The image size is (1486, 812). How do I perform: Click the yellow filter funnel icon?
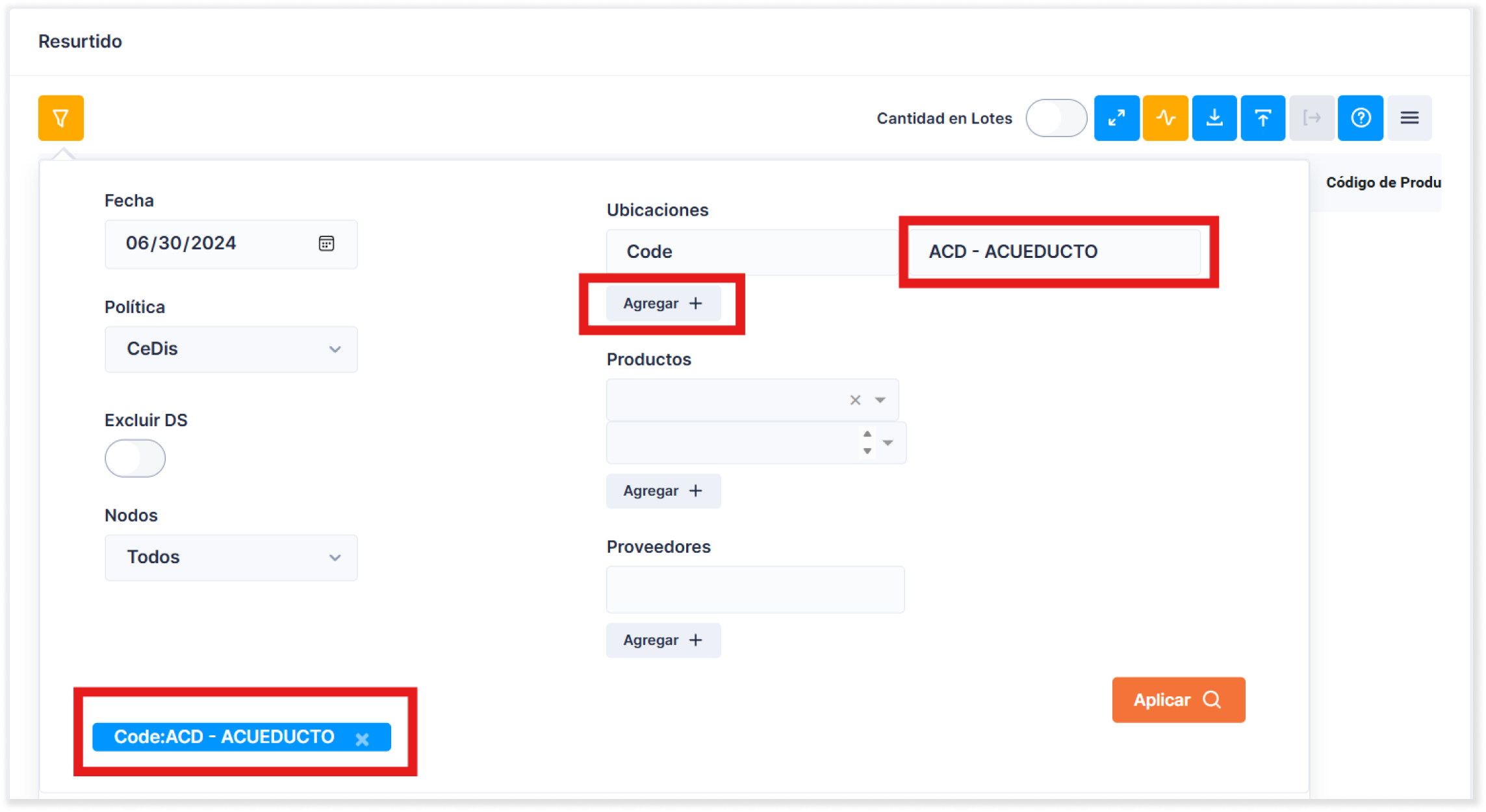click(61, 118)
